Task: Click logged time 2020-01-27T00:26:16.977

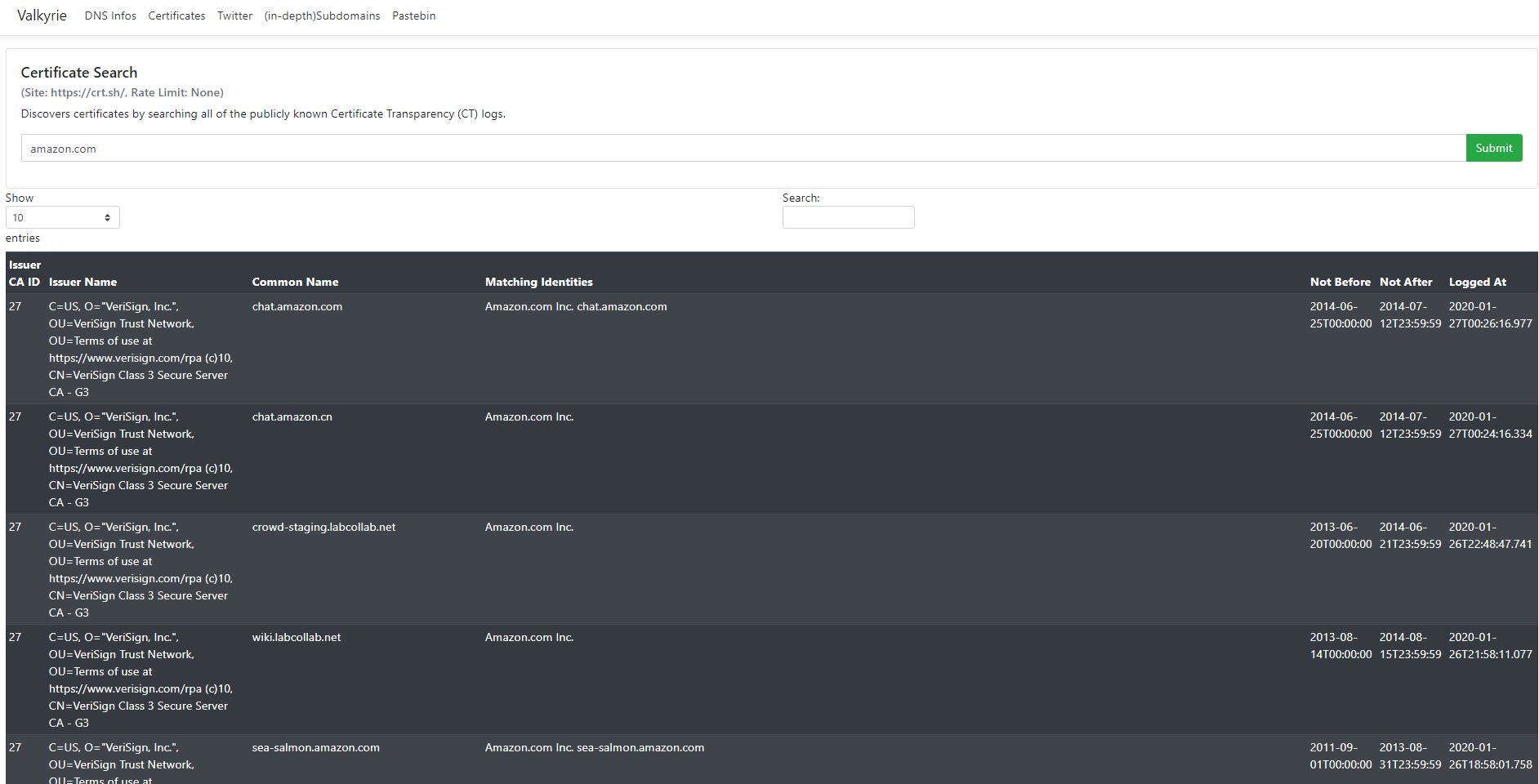Action: point(1491,315)
